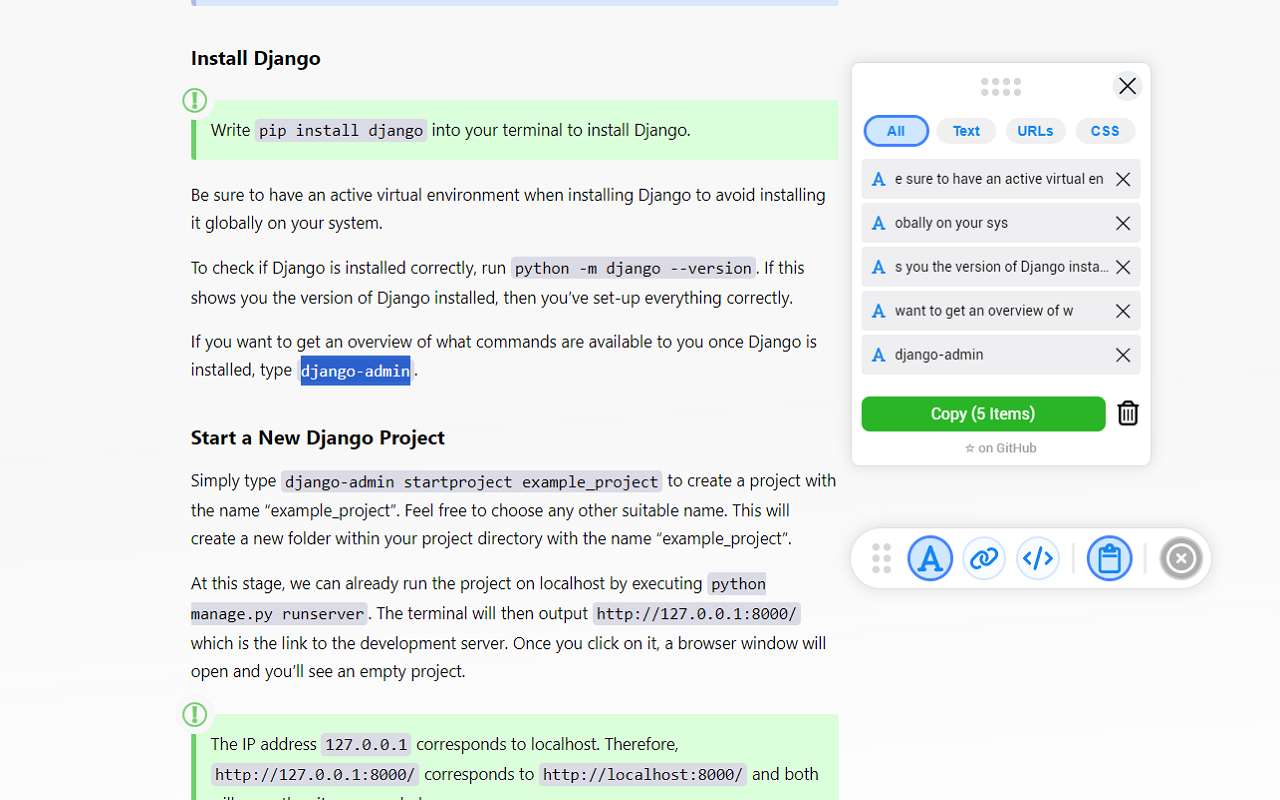Remove the 'django-admin' list item

pyautogui.click(x=1123, y=355)
